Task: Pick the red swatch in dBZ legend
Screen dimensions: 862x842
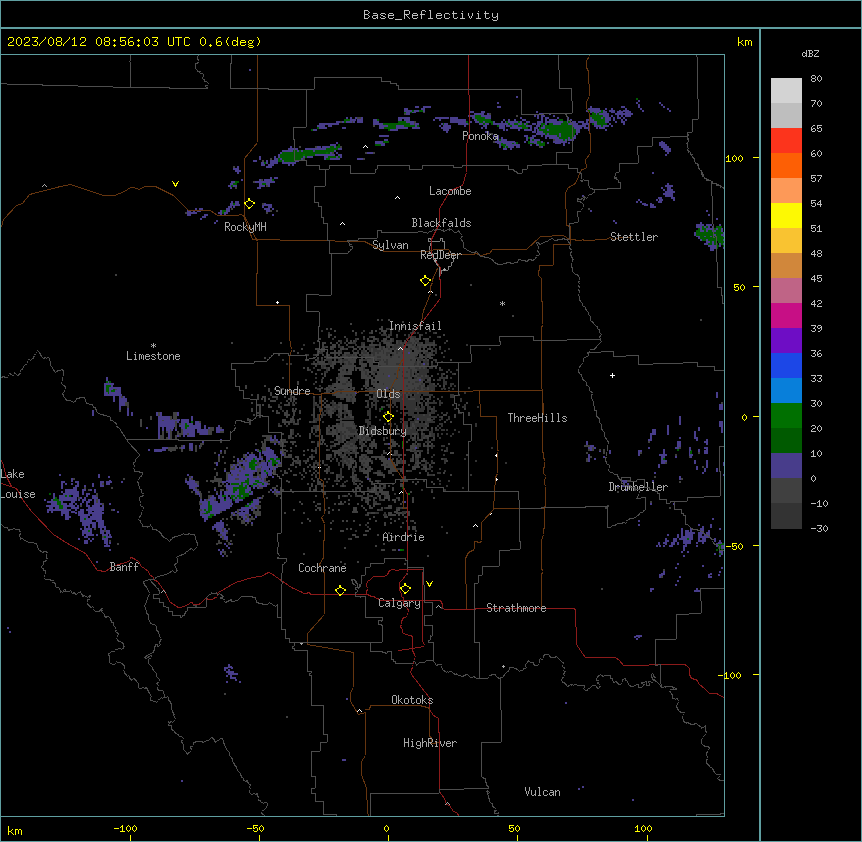Action: point(786,140)
